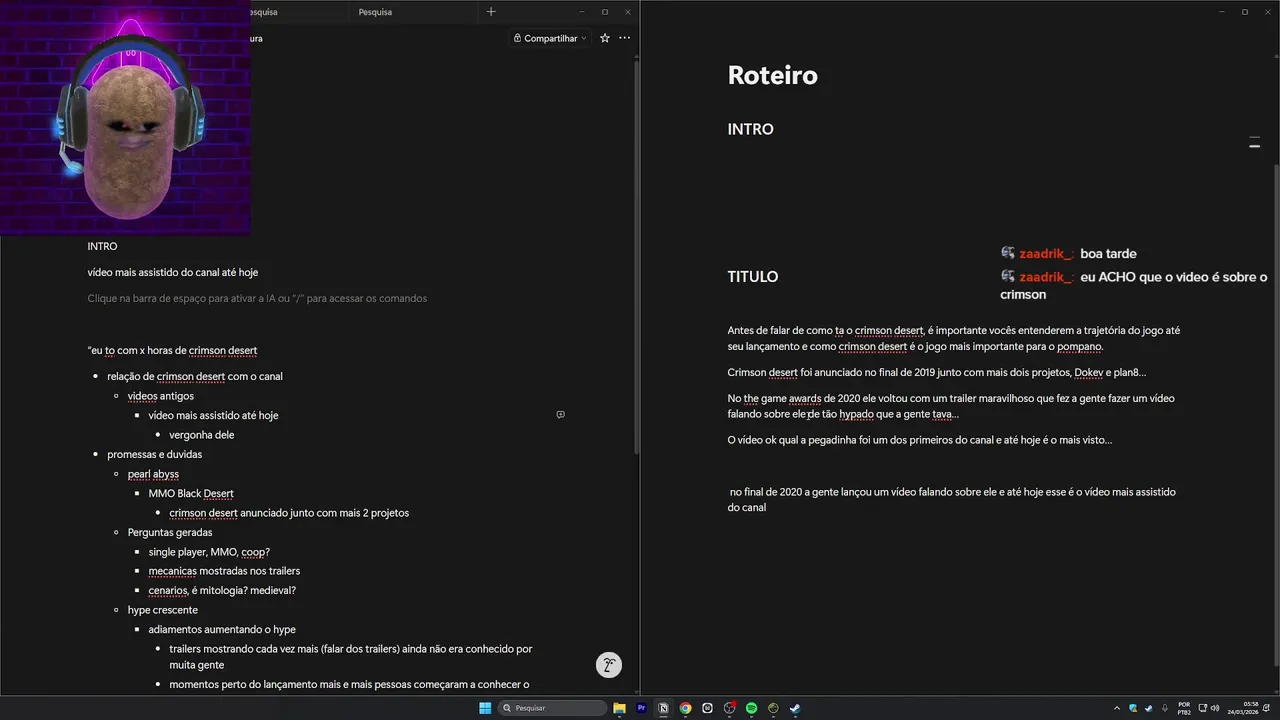Click the bullet 'adiamentos aumentando o hype'

point(222,630)
